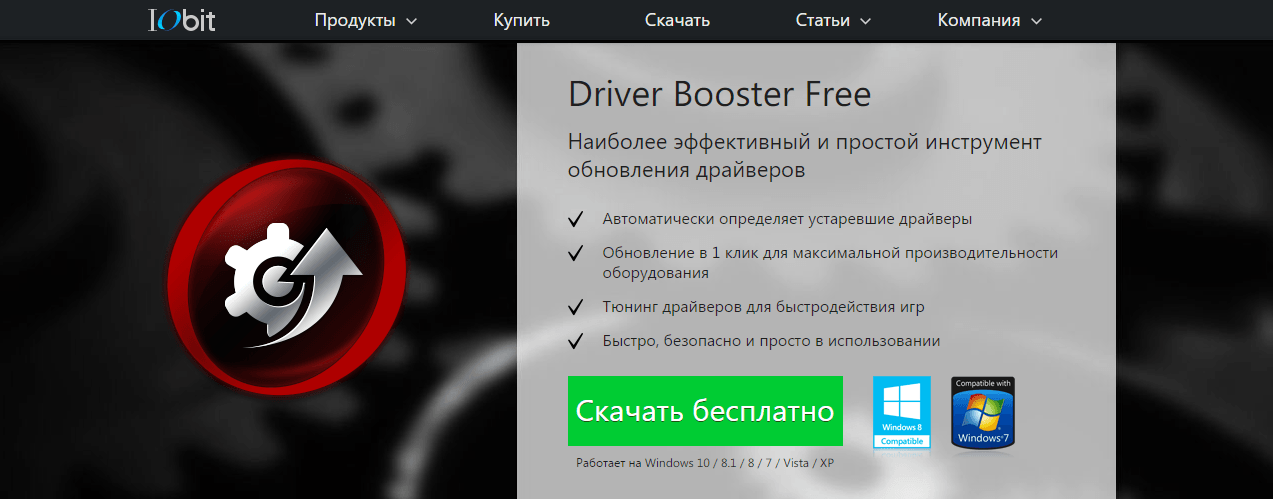Click the Driver Booster Free heading

point(719,94)
